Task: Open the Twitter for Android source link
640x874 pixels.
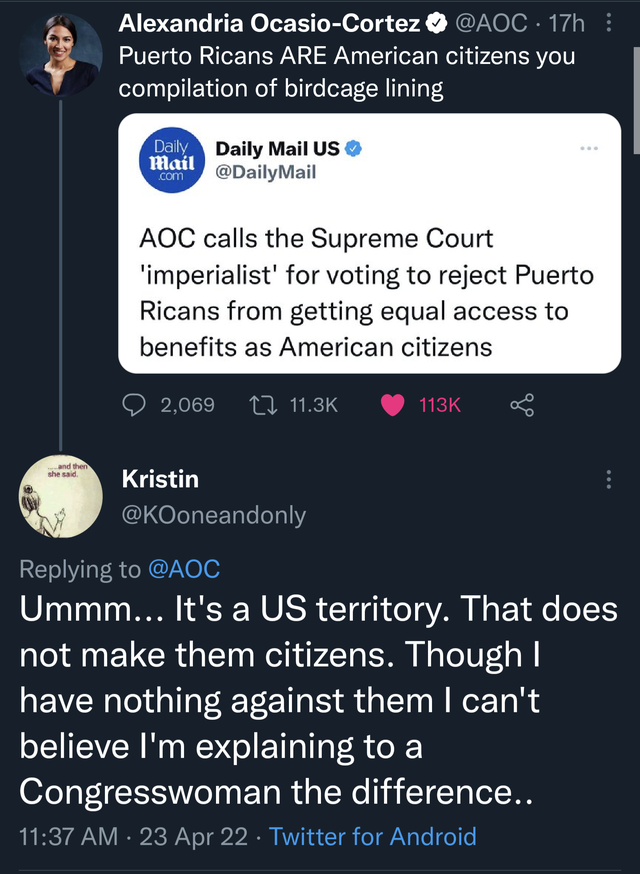Action: coord(373,836)
